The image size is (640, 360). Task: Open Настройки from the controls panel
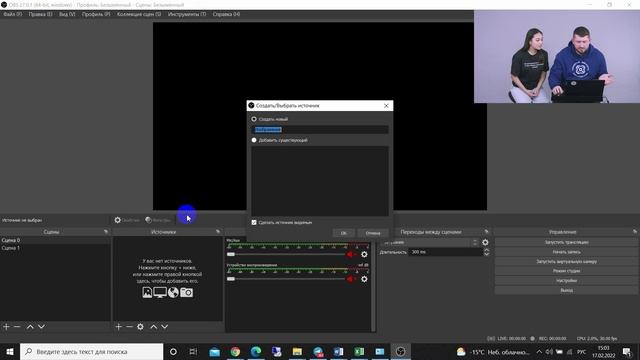(566, 281)
